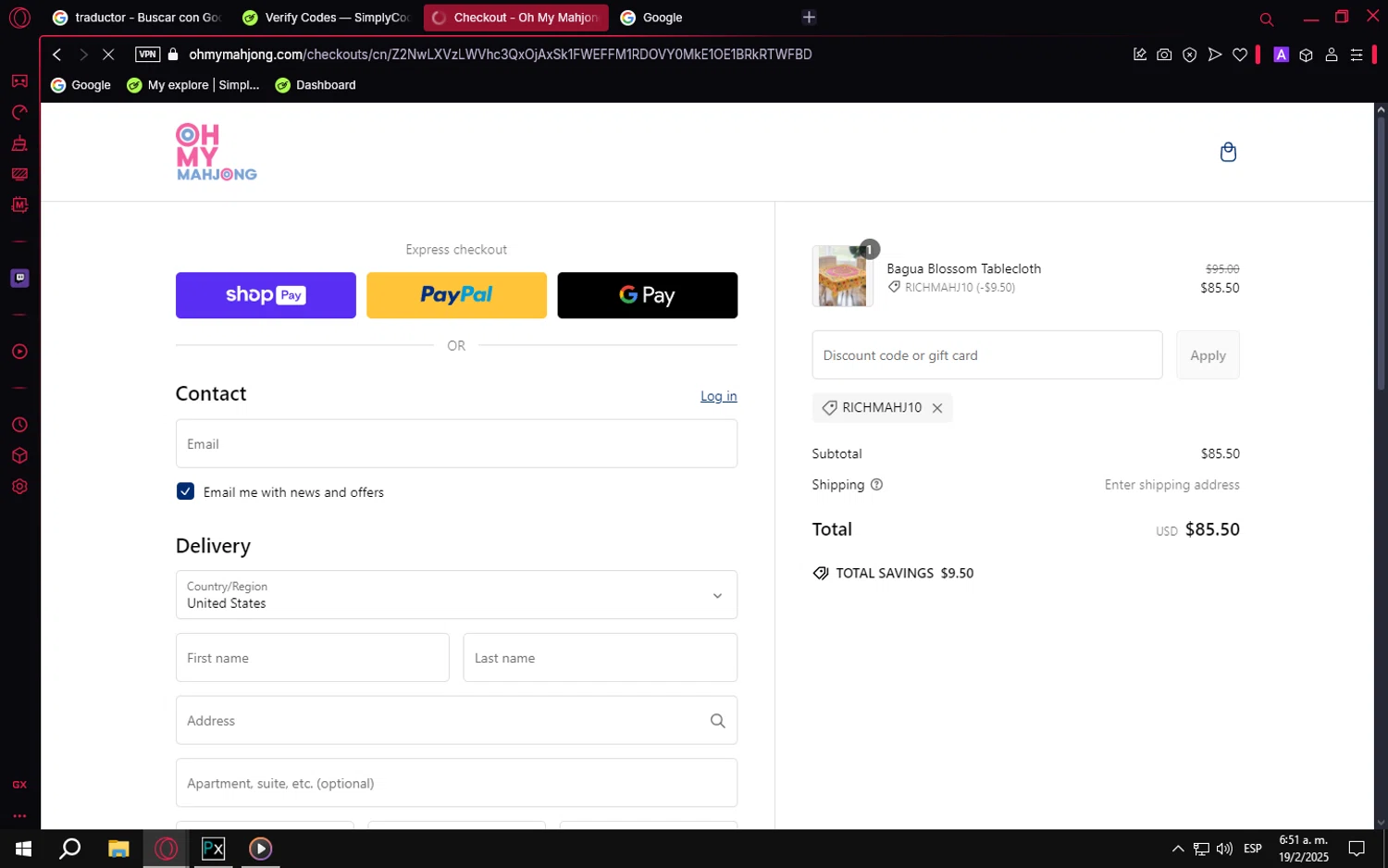Open the Px app in taskbar
1388x868 pixels.
tap(213, 849)
